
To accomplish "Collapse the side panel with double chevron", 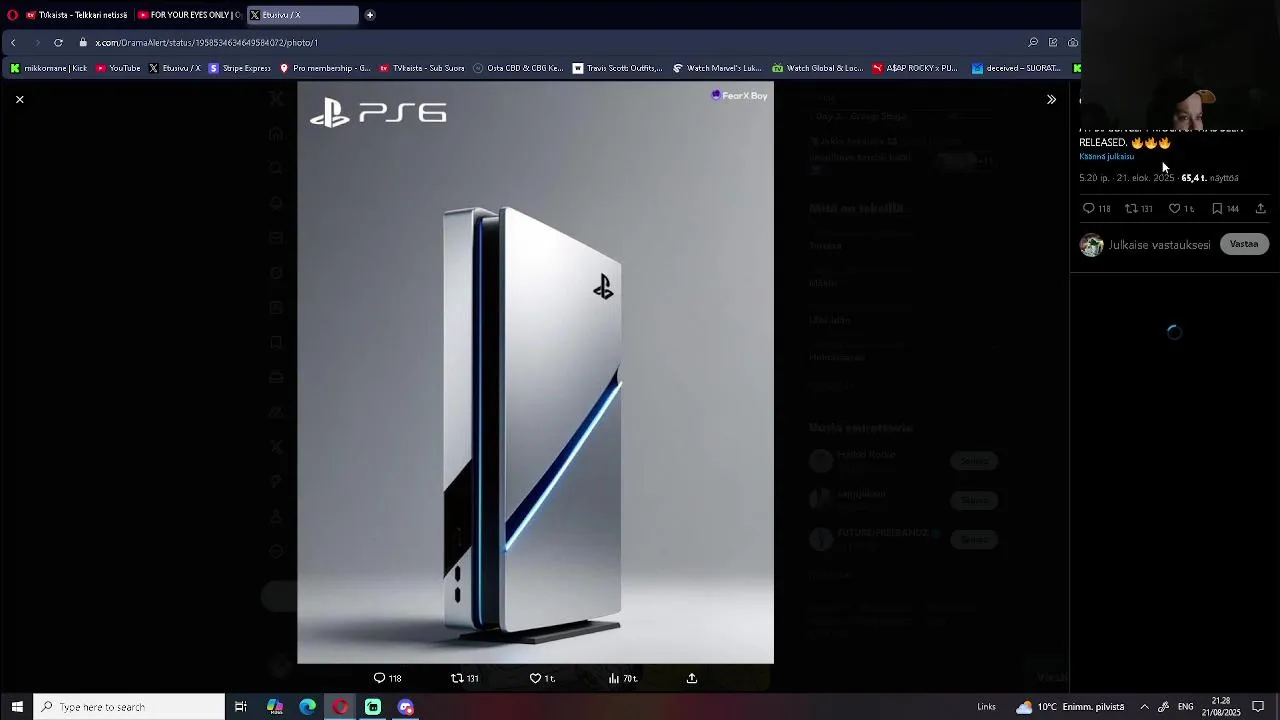I will (x=1051, y=99).
